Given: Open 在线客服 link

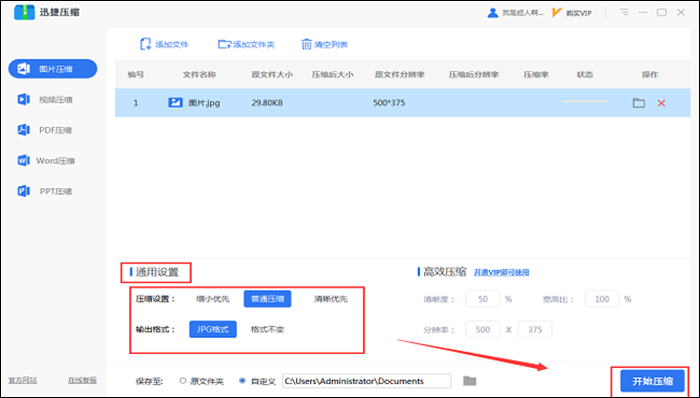Looking at the screenshot, I should click(82, 380).
